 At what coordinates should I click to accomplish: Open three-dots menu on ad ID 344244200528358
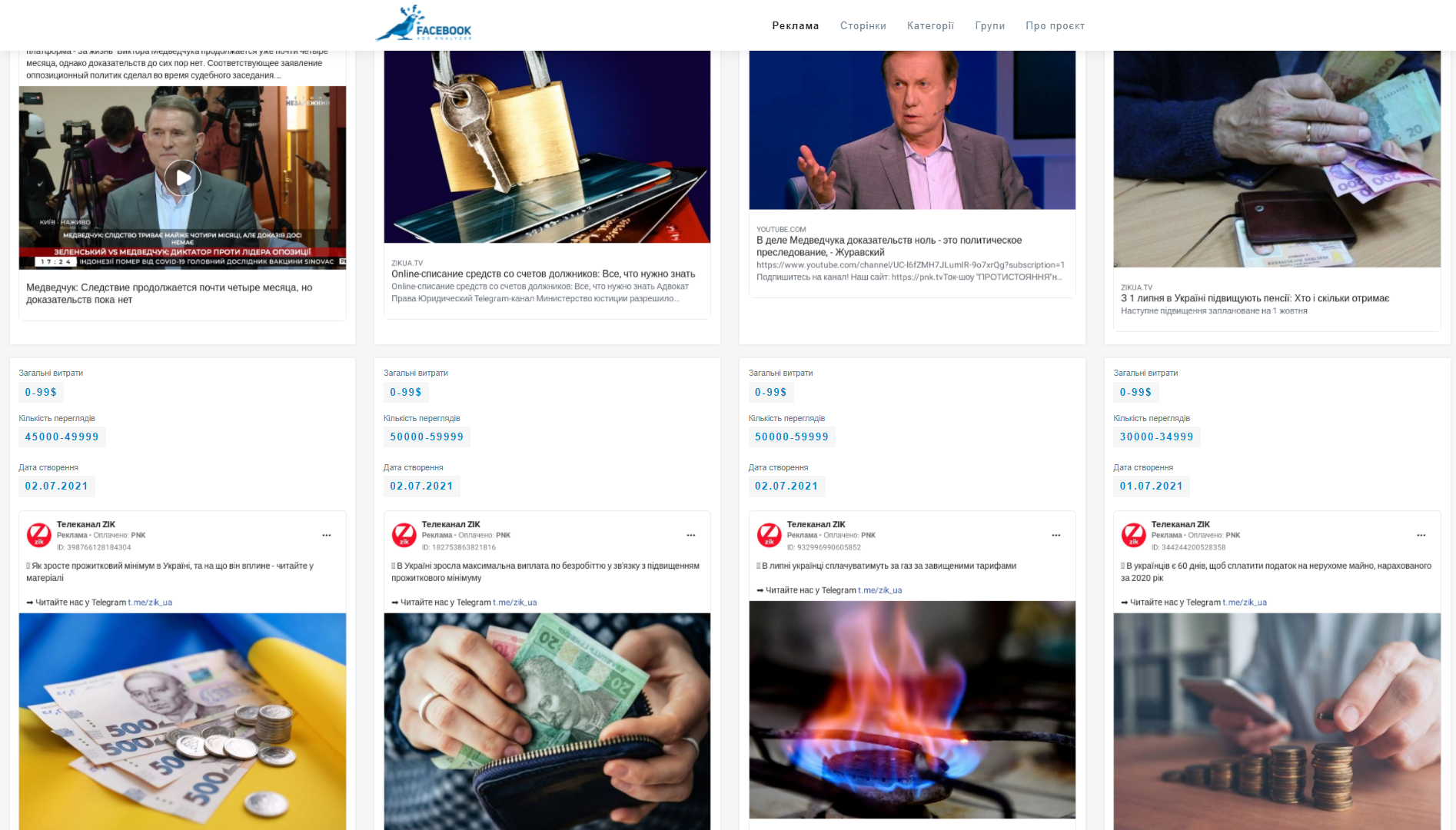pyautogui.click(x=1421, y=536)
